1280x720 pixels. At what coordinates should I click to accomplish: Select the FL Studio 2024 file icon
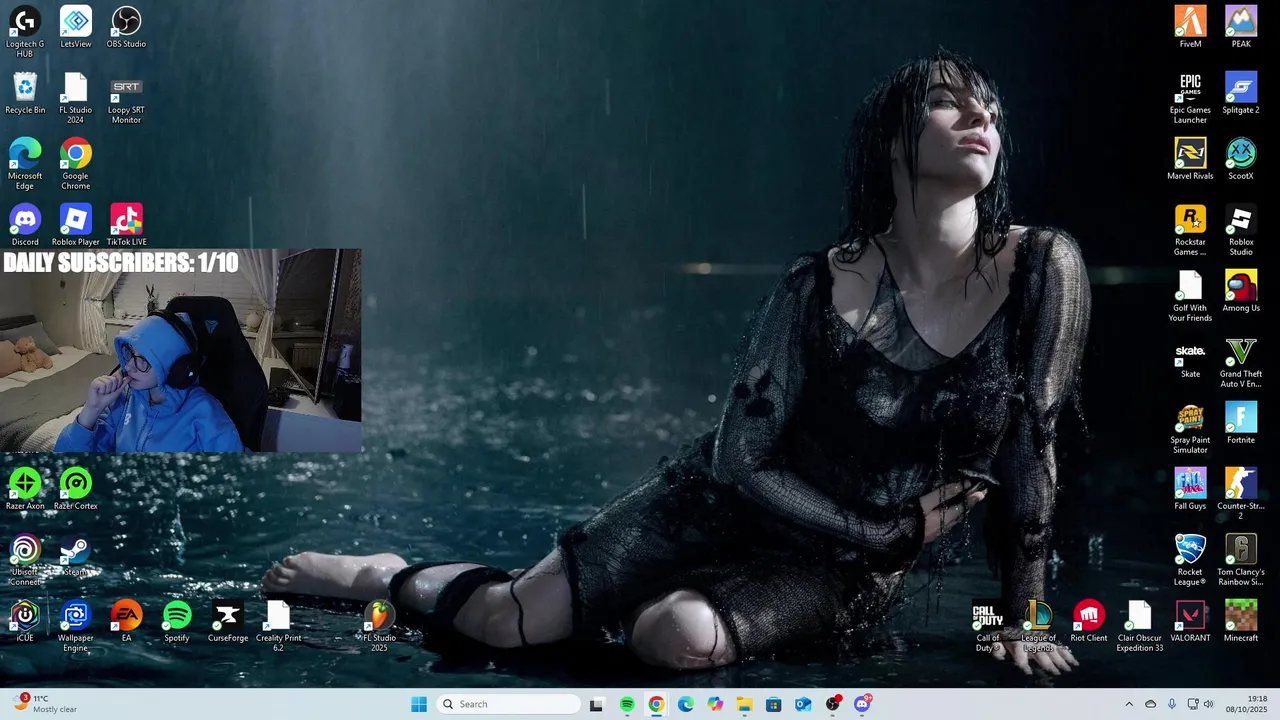(x=76, y=97)
